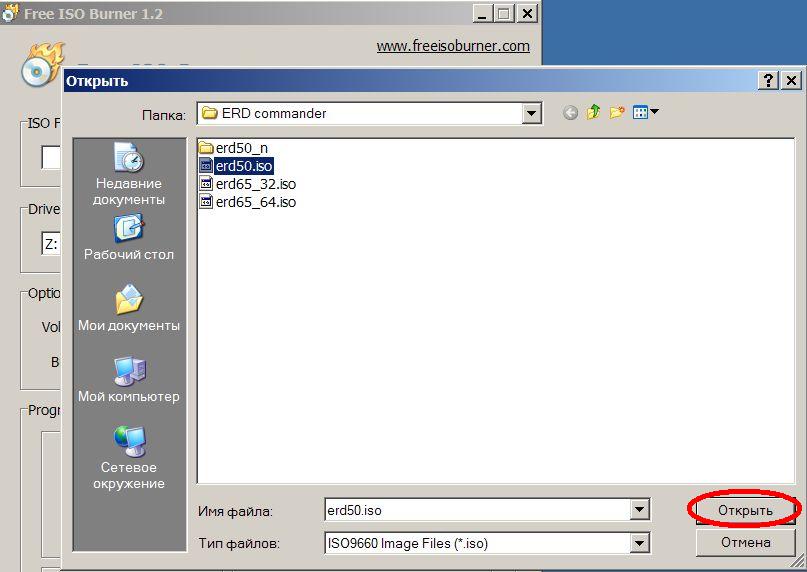This screenshot has height=572, width=807.
Task: Go up one folder level
Action: pyautogui.click(x=594, y=113)
